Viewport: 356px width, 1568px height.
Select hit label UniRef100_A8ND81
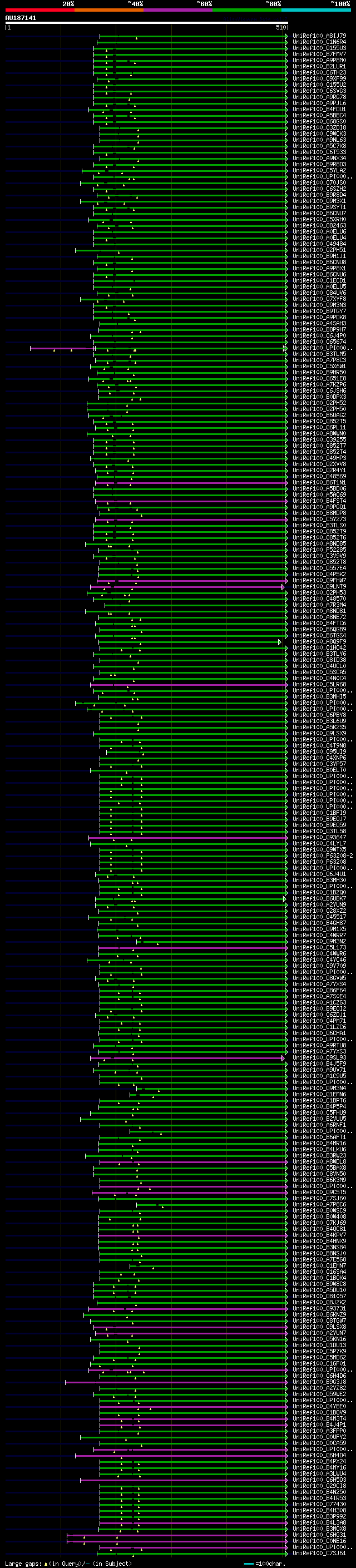coord(319,611)
